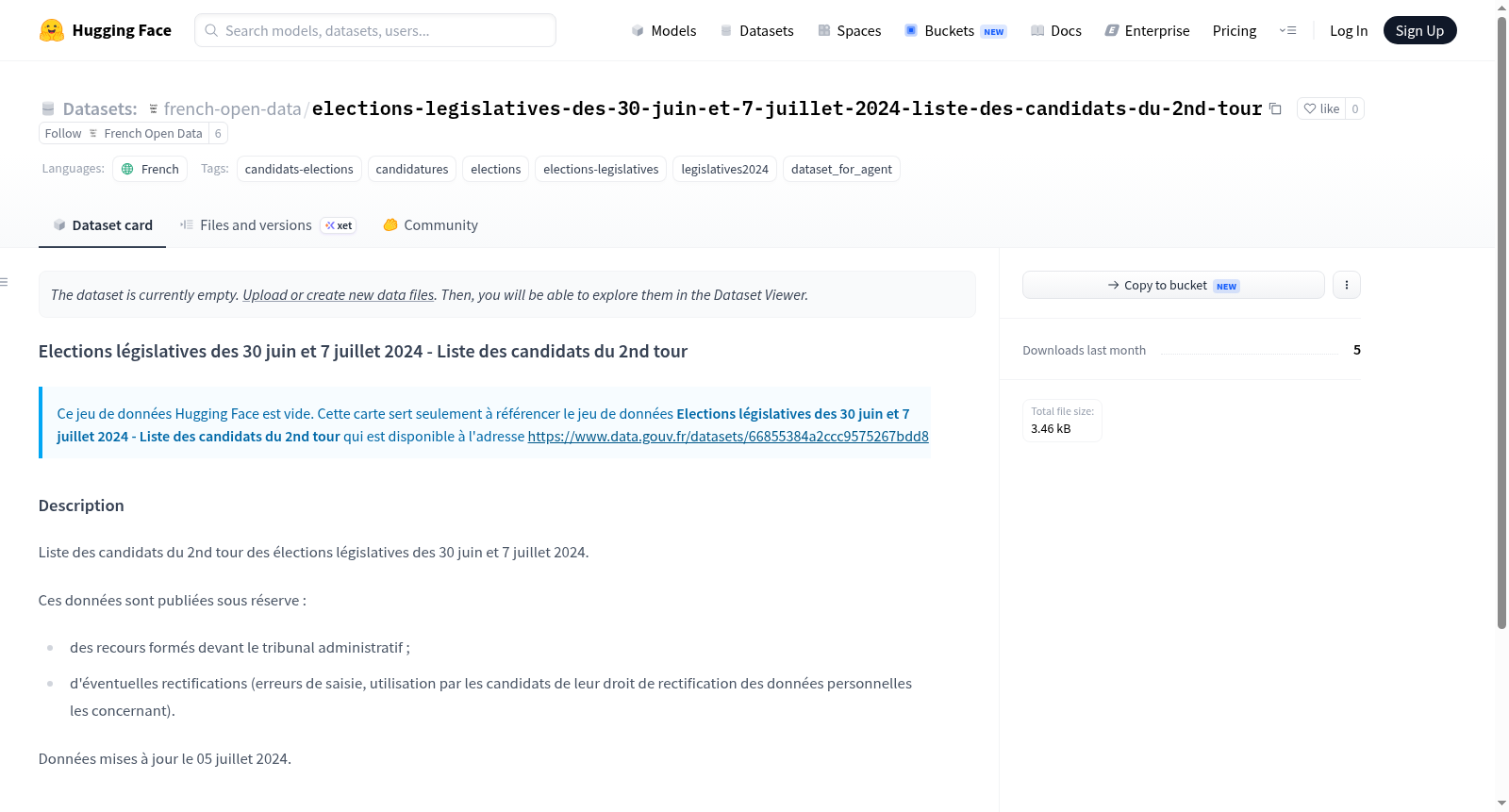Filter by candidatures tag
Viewport: 1509px width, 812px height.
[x=412, y=169]
